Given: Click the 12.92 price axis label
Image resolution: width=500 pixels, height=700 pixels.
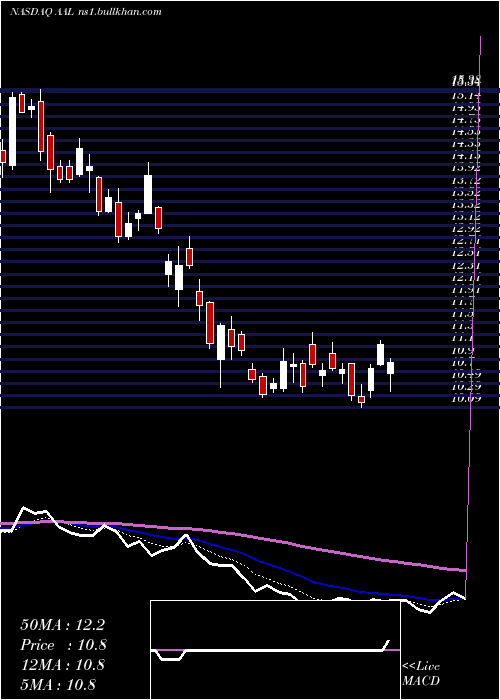Looking at the screenshot, I should click(x=466, y=229).
